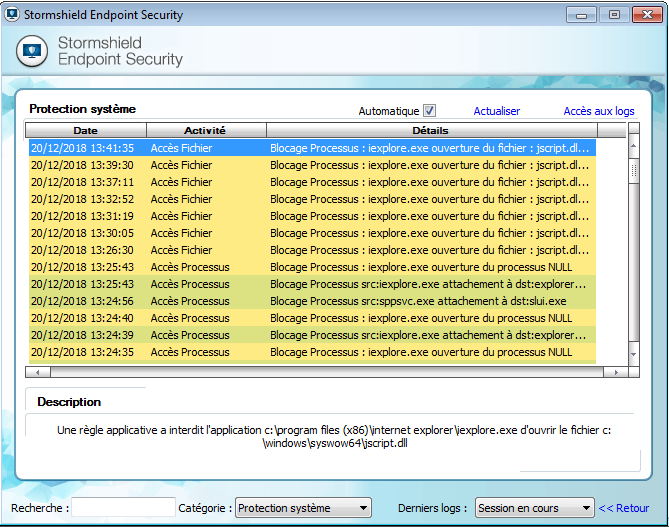Select the log entry dated 13:41:35

pos(312,148)
